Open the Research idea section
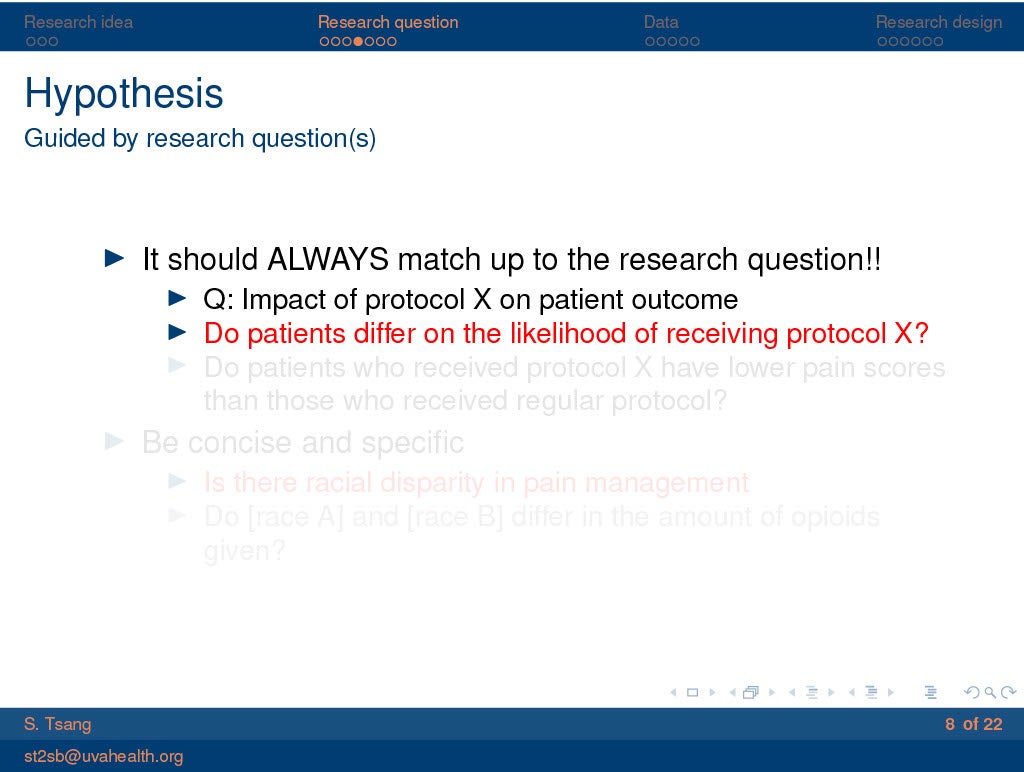This screenshot has height=772, width=1024. click(x=78, y=22)
